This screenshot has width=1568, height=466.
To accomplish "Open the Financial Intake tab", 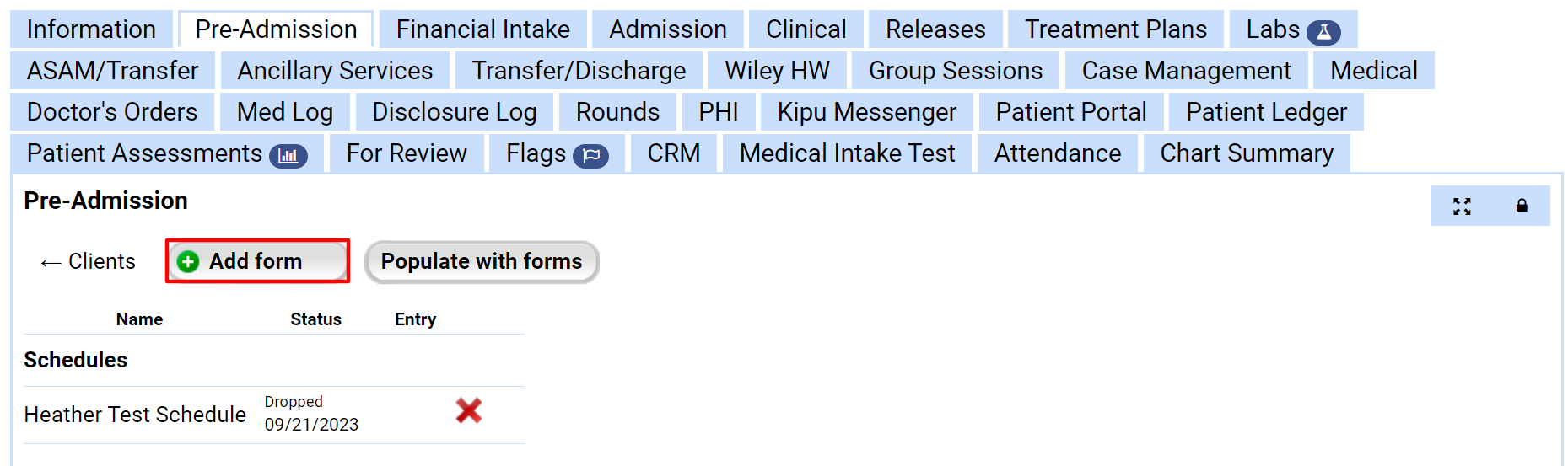I will click(x=483, y=29).
